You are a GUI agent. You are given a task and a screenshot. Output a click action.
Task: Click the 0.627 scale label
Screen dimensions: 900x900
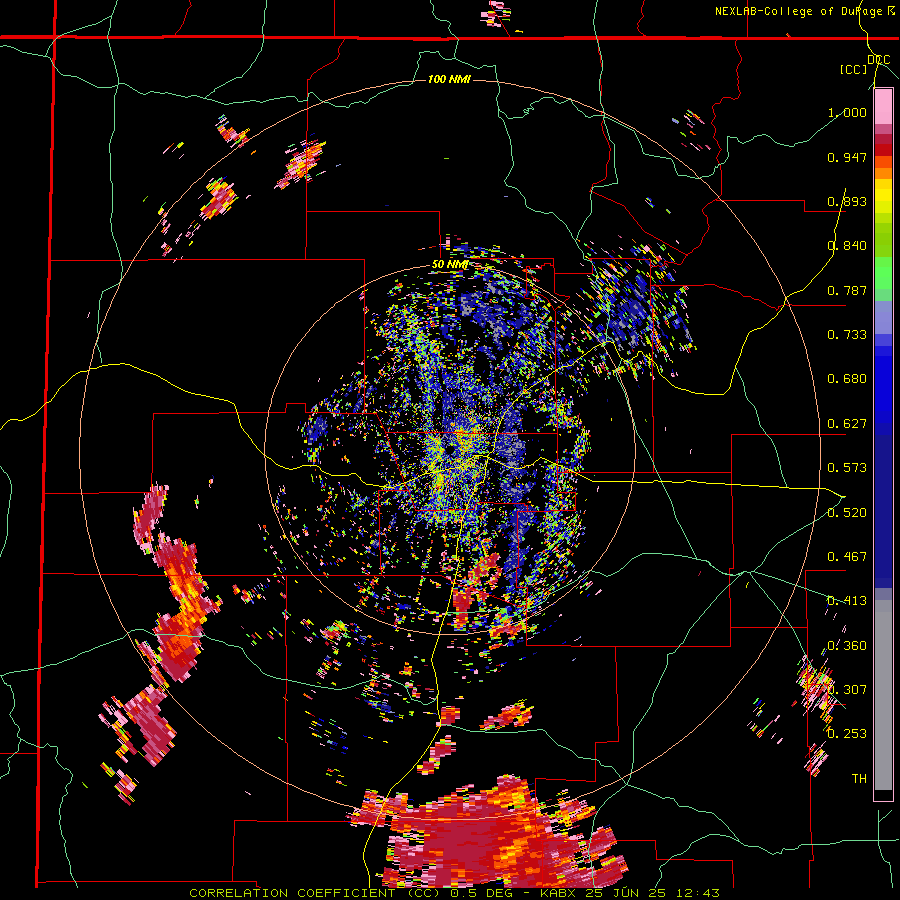coord(847,424)
